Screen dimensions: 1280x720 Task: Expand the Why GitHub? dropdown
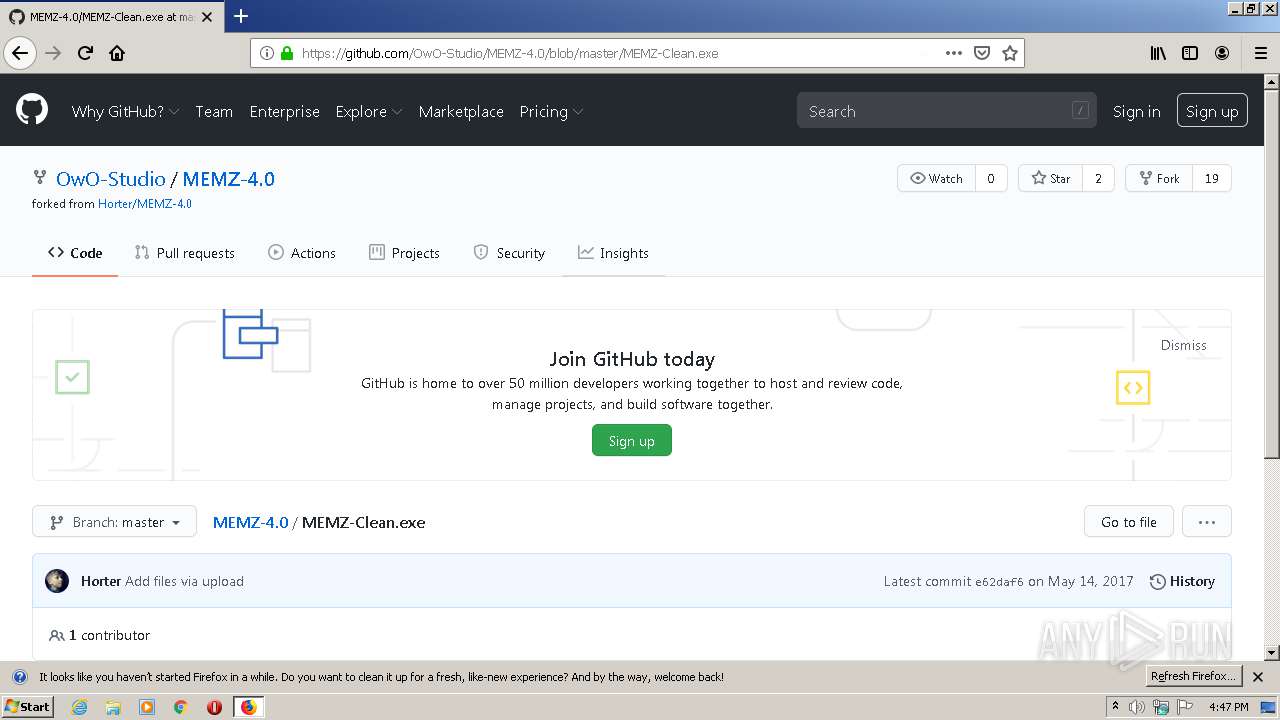pos(125,111)
